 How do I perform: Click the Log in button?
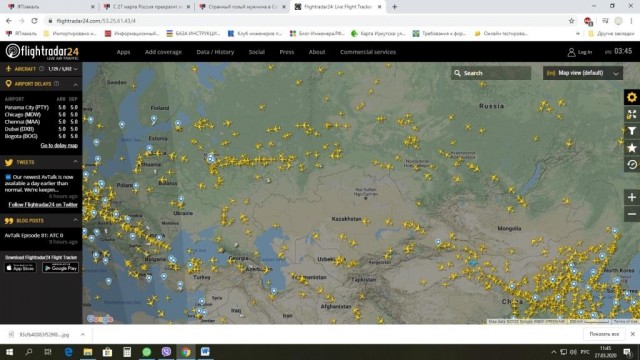pos(580,52)
